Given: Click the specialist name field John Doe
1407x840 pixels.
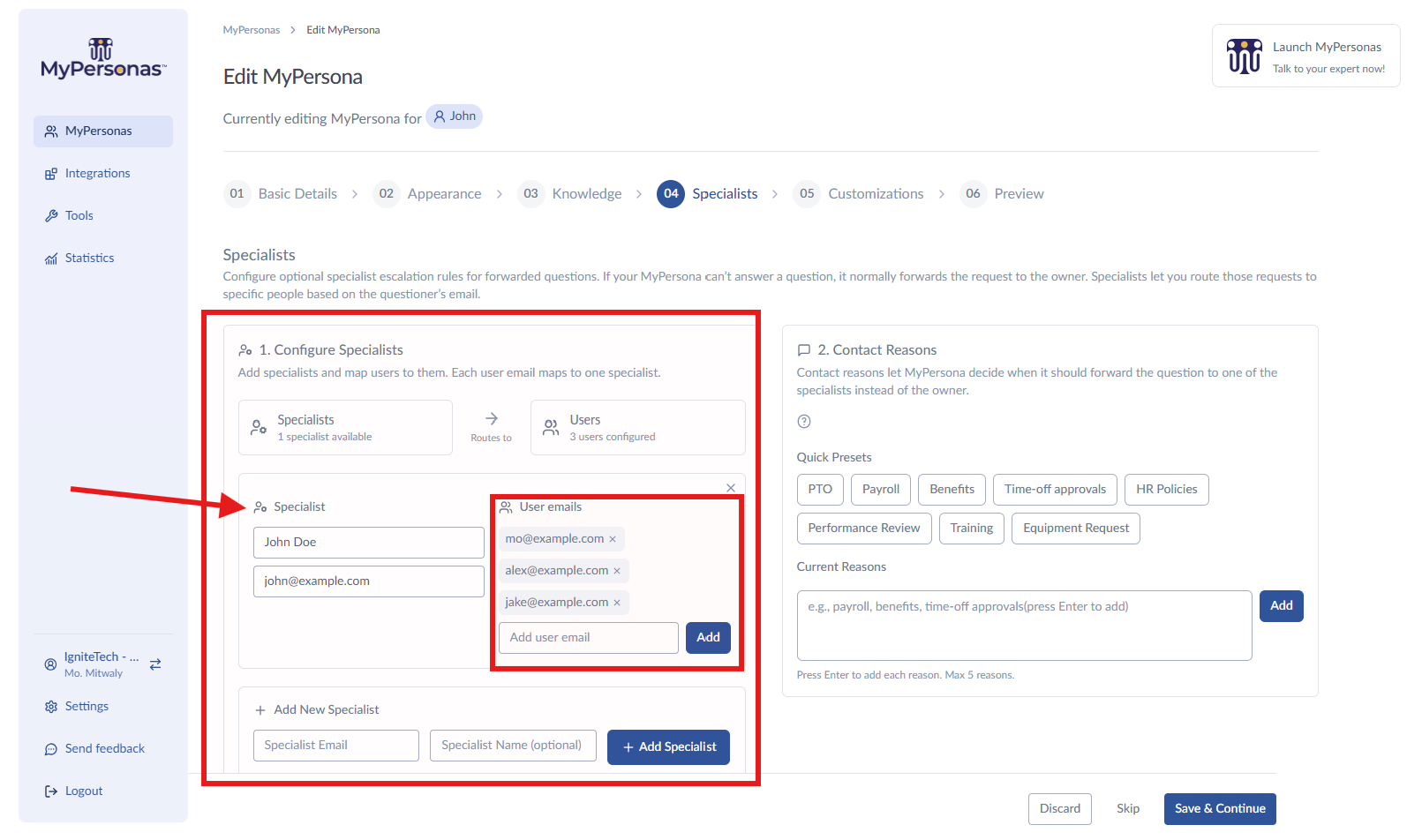Looking at the screenshot, I should (369, 543).
